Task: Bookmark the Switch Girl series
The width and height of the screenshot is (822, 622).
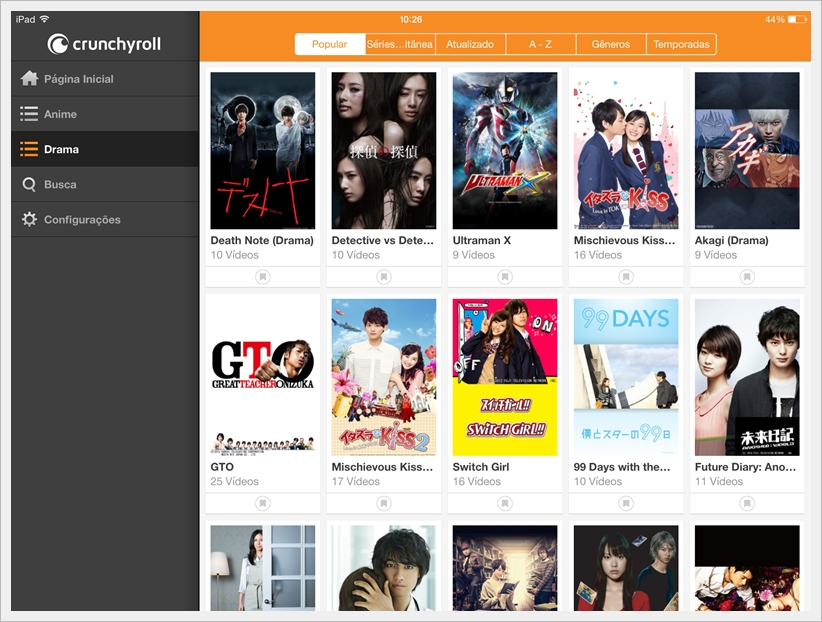Action: pos(505,503)
